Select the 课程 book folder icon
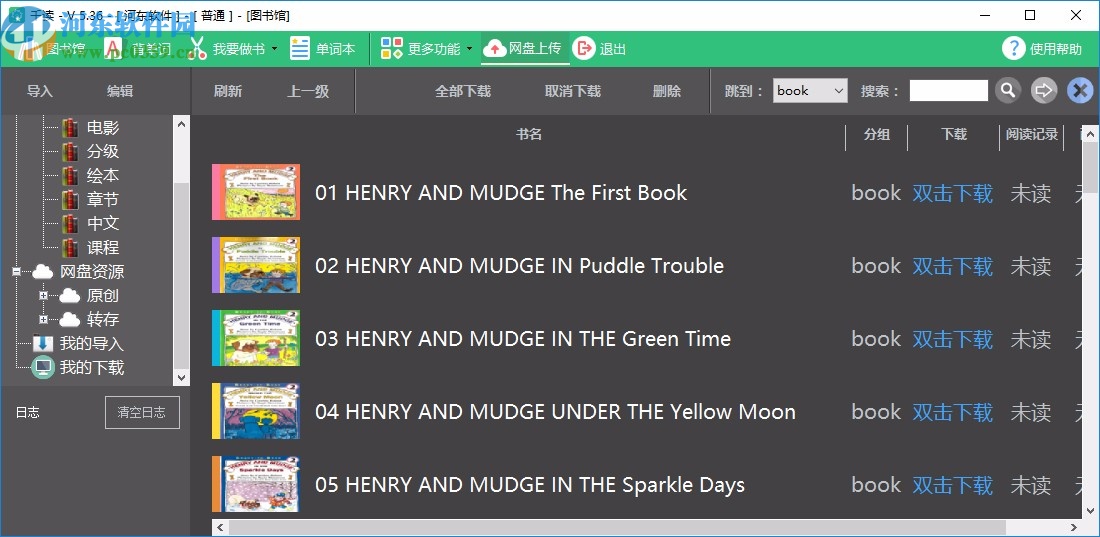 (70, 248)
